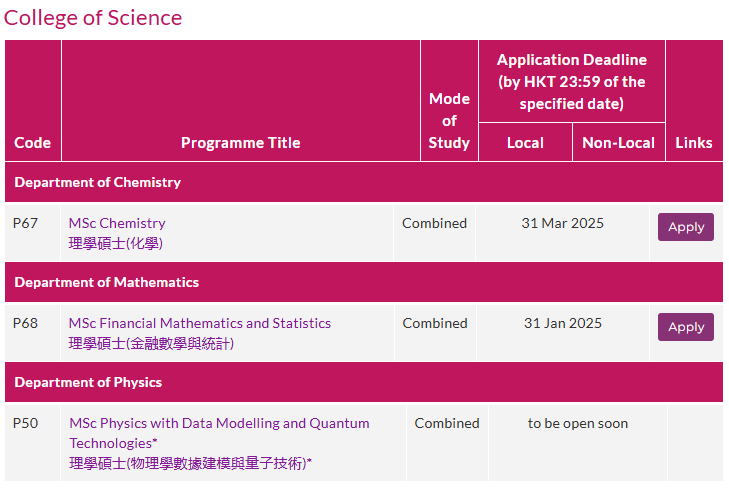The image size is (729, 490).
Task: Select the programme code P68
Action: (25, 323)
